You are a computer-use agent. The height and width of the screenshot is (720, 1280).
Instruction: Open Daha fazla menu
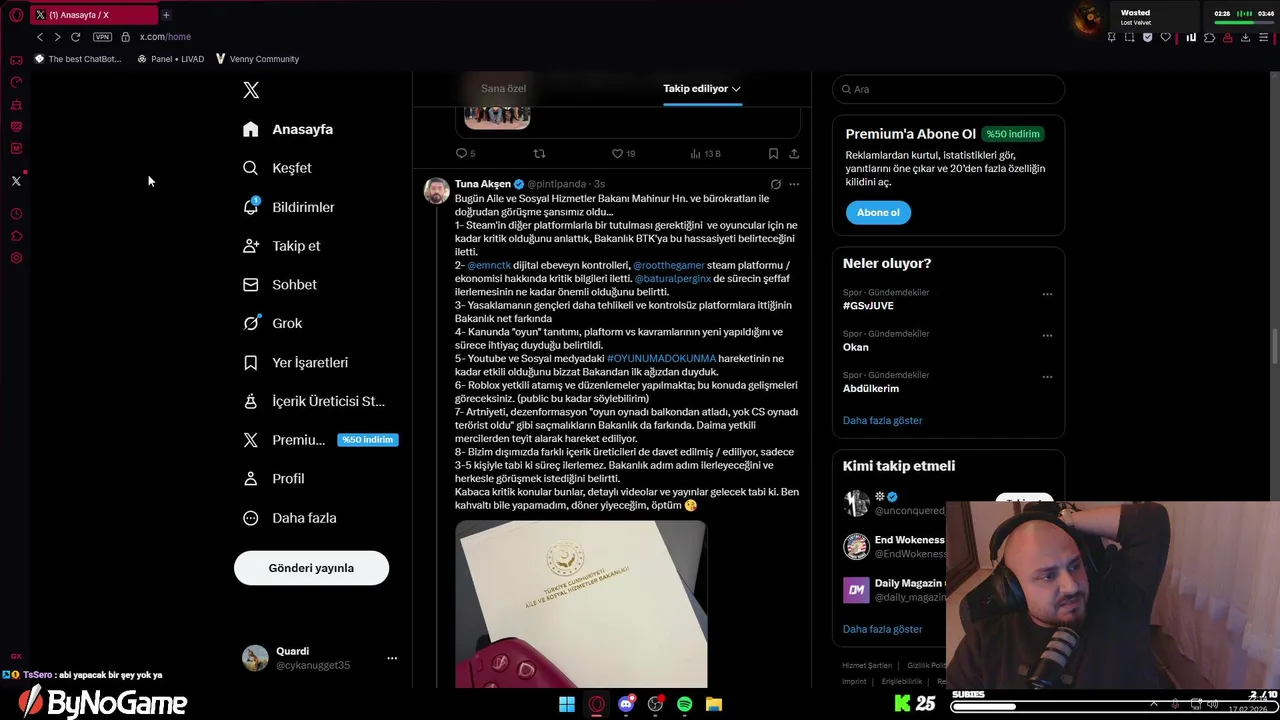[289, 518]
